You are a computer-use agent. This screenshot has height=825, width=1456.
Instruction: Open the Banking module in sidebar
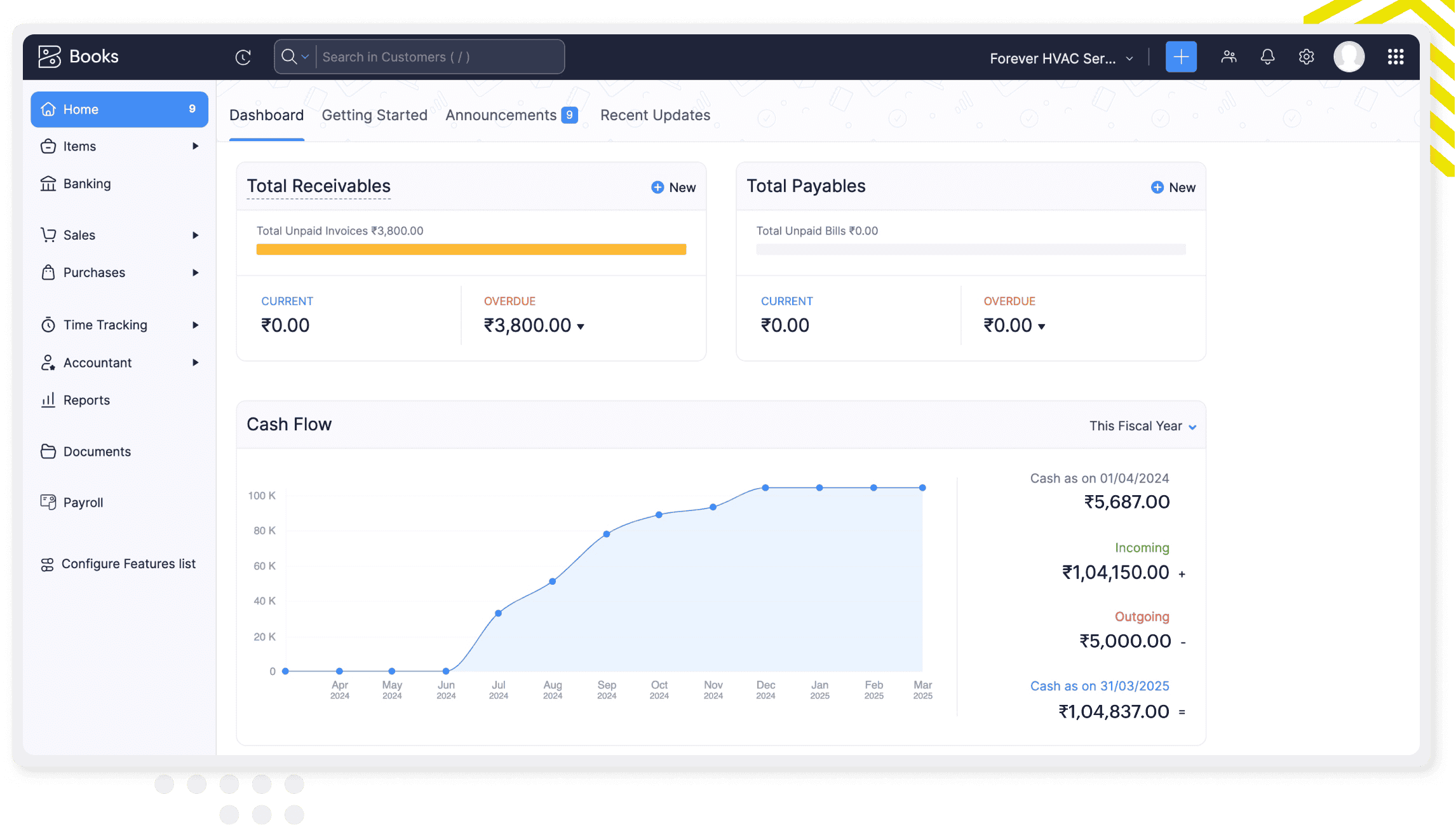(87, 184)
